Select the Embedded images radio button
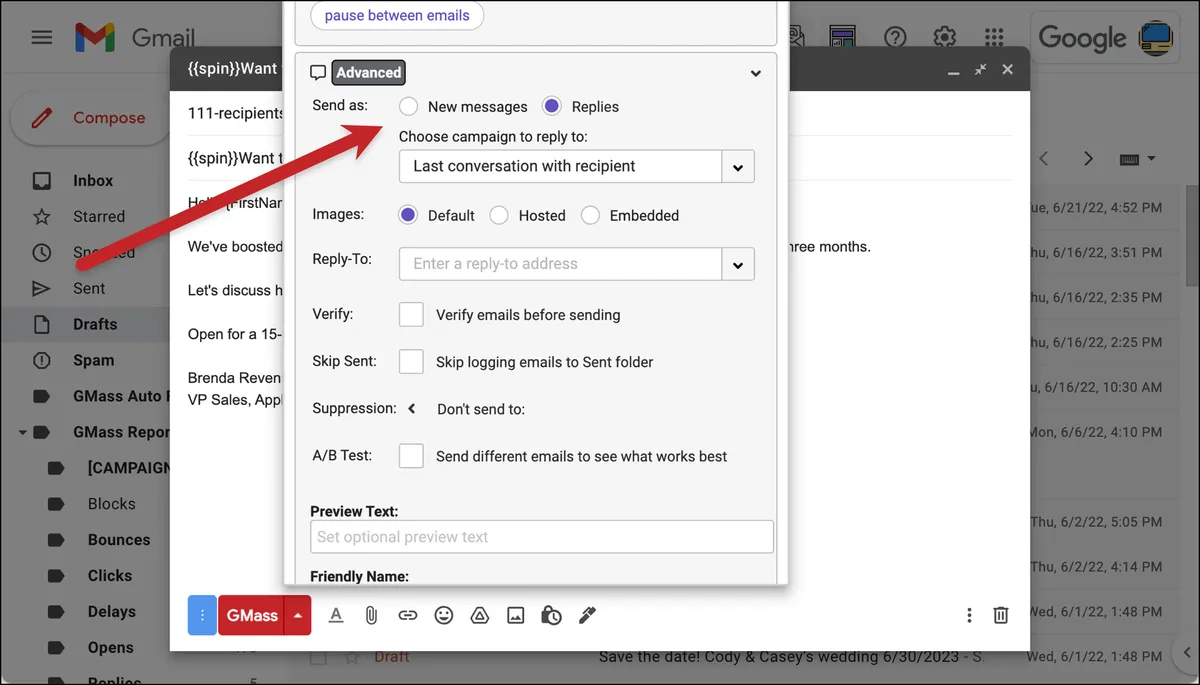Image resolution: width=1200 pixels, height=685 pixels. 591,215
